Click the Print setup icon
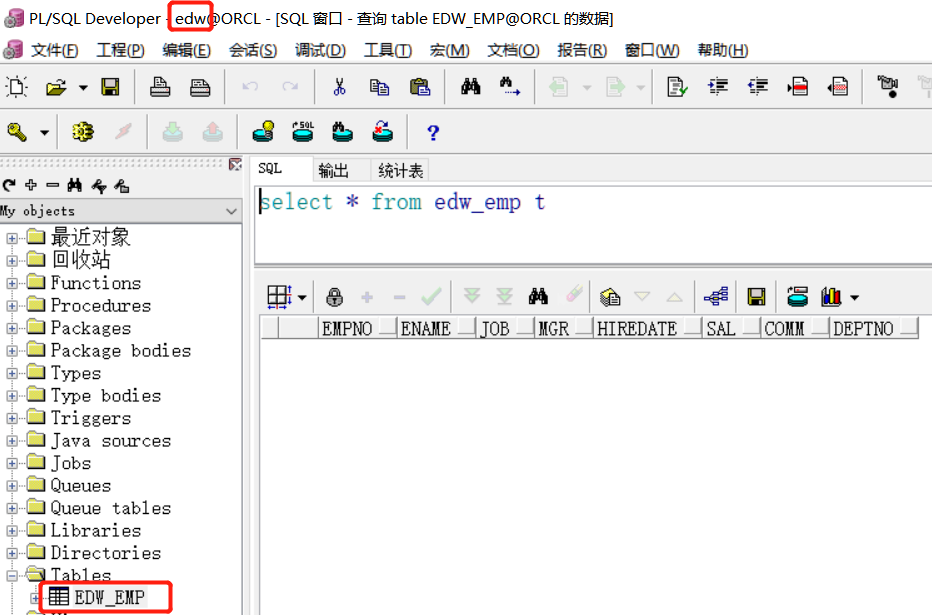Screen dimensions: 932x615 pyautogui.click(x=200, y=87)
